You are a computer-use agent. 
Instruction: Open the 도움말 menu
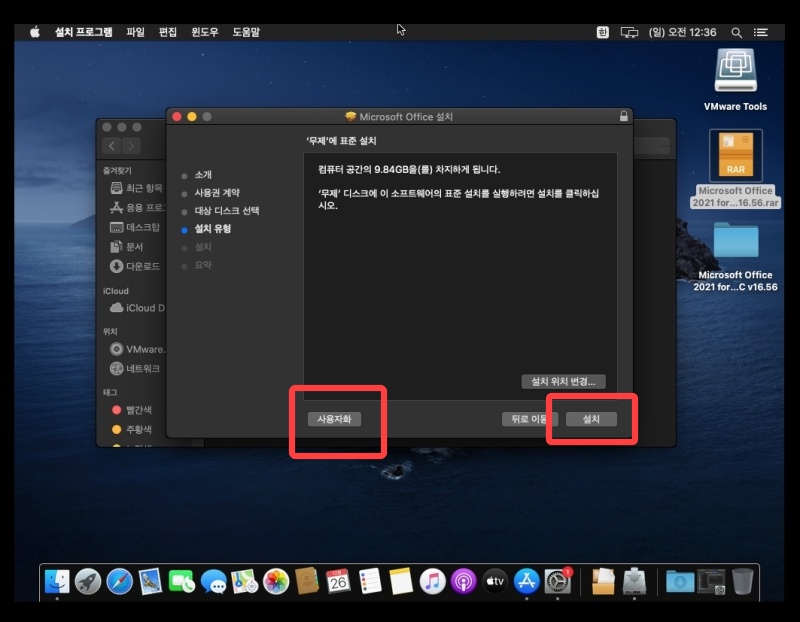[246, 32]
